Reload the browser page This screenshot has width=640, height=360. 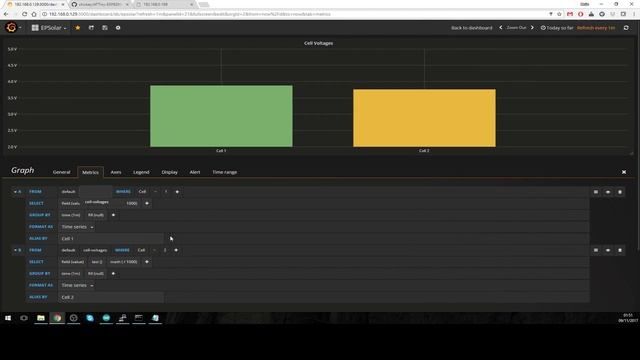pyautogui.click(x=24, y=14)
